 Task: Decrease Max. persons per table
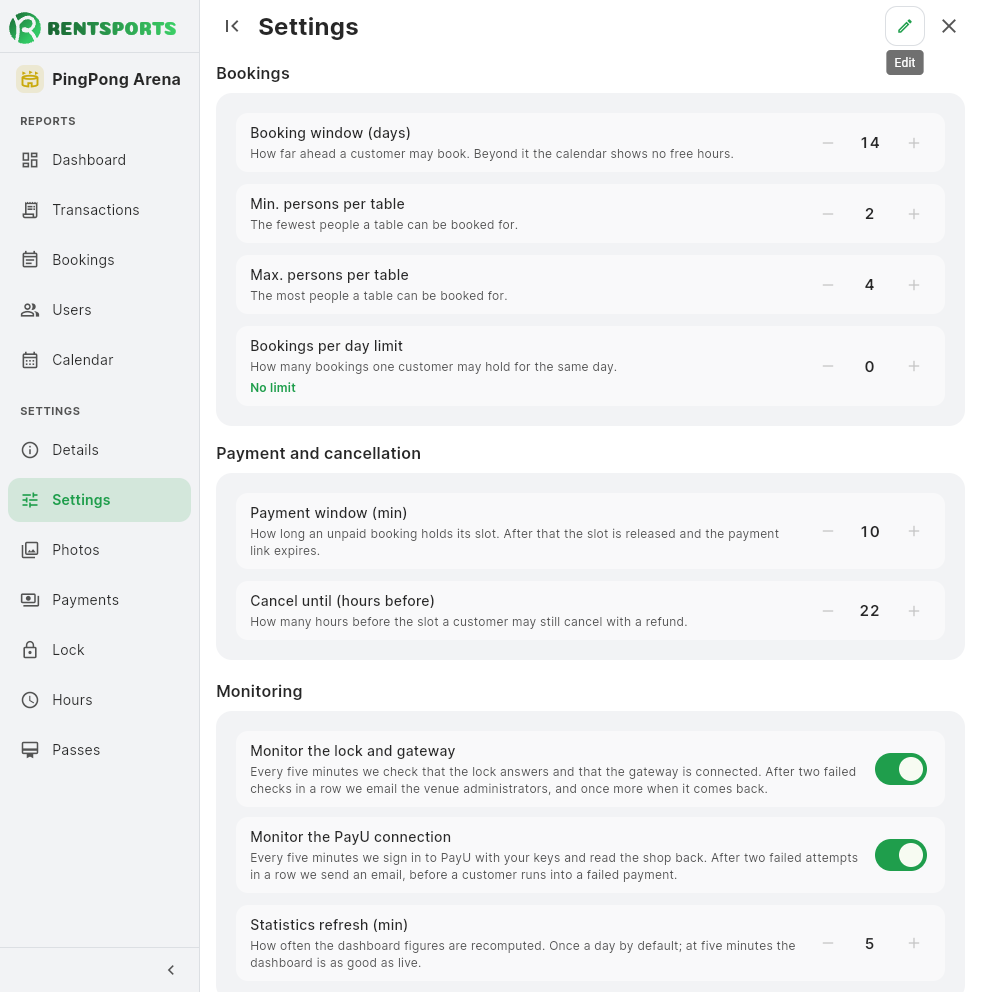pos(827,285)
